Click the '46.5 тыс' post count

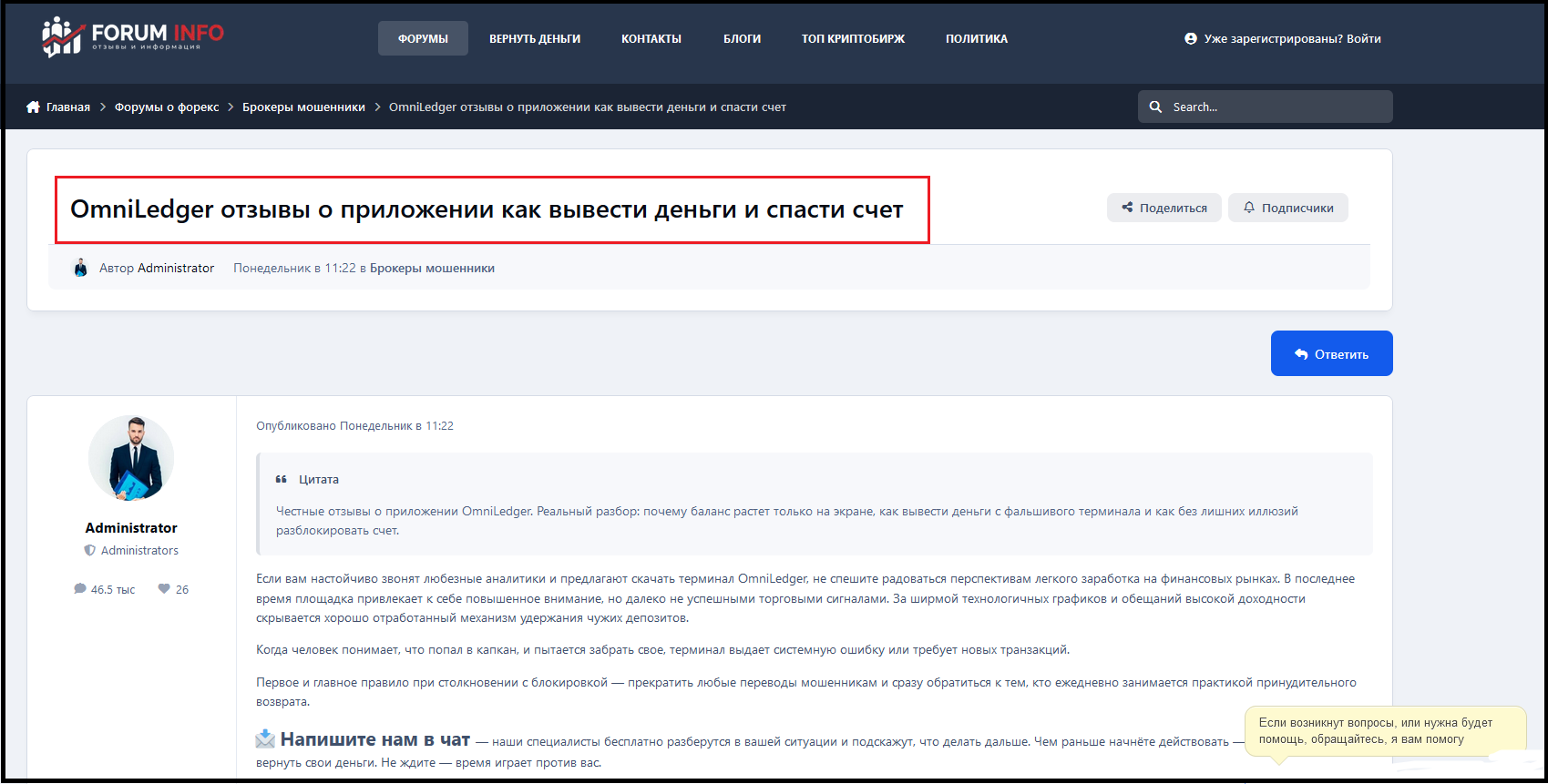(x=113, y=589)
